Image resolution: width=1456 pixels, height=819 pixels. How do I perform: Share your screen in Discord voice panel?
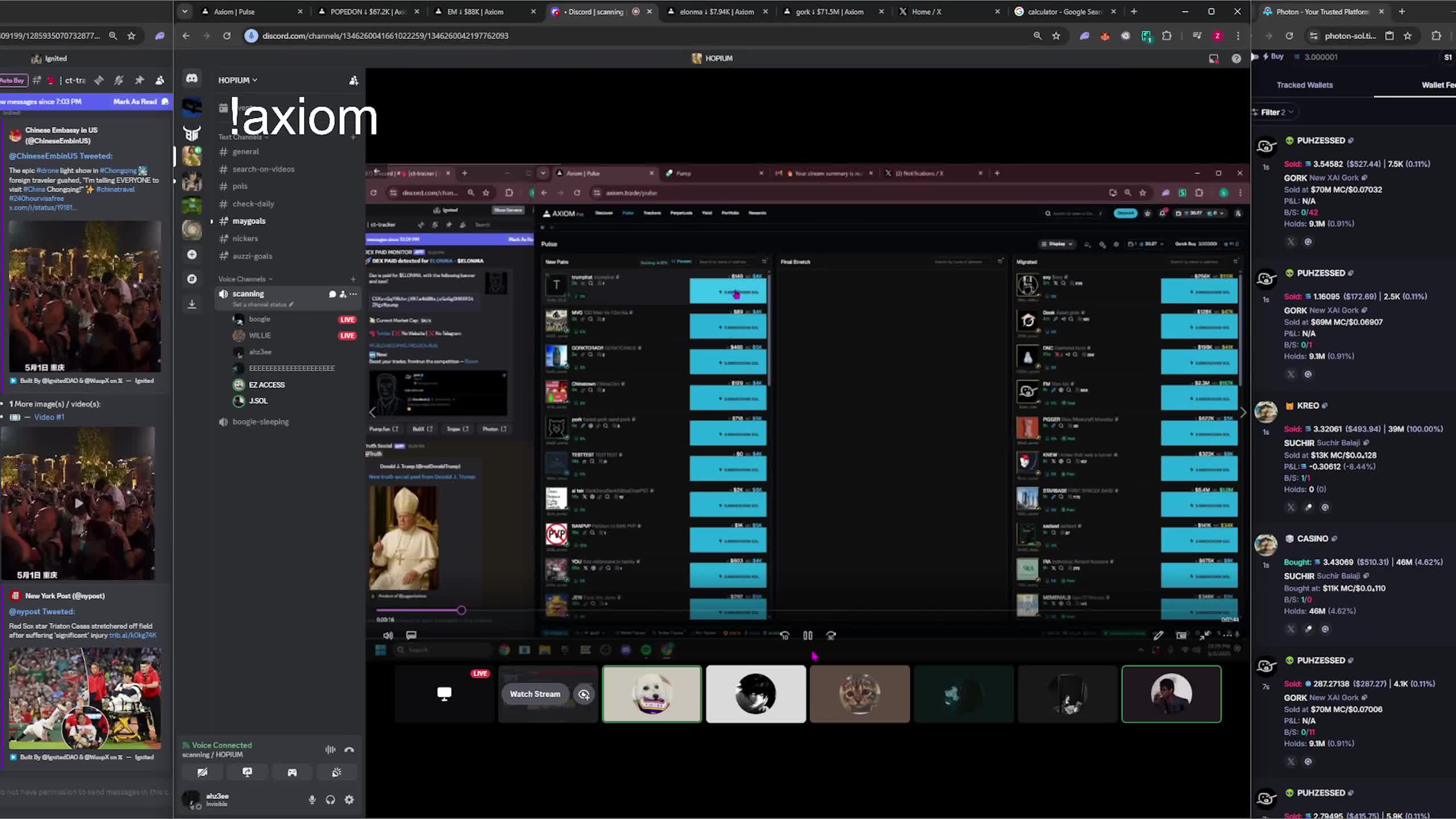coord(247,772)
